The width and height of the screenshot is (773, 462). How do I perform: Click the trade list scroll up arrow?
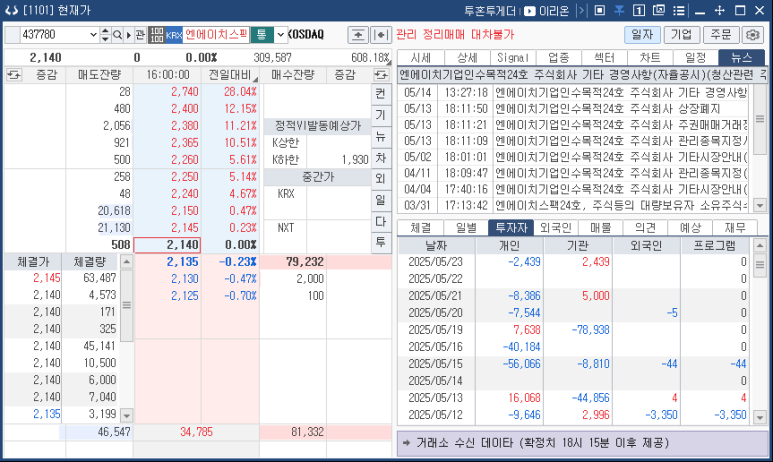click(127, 261)
